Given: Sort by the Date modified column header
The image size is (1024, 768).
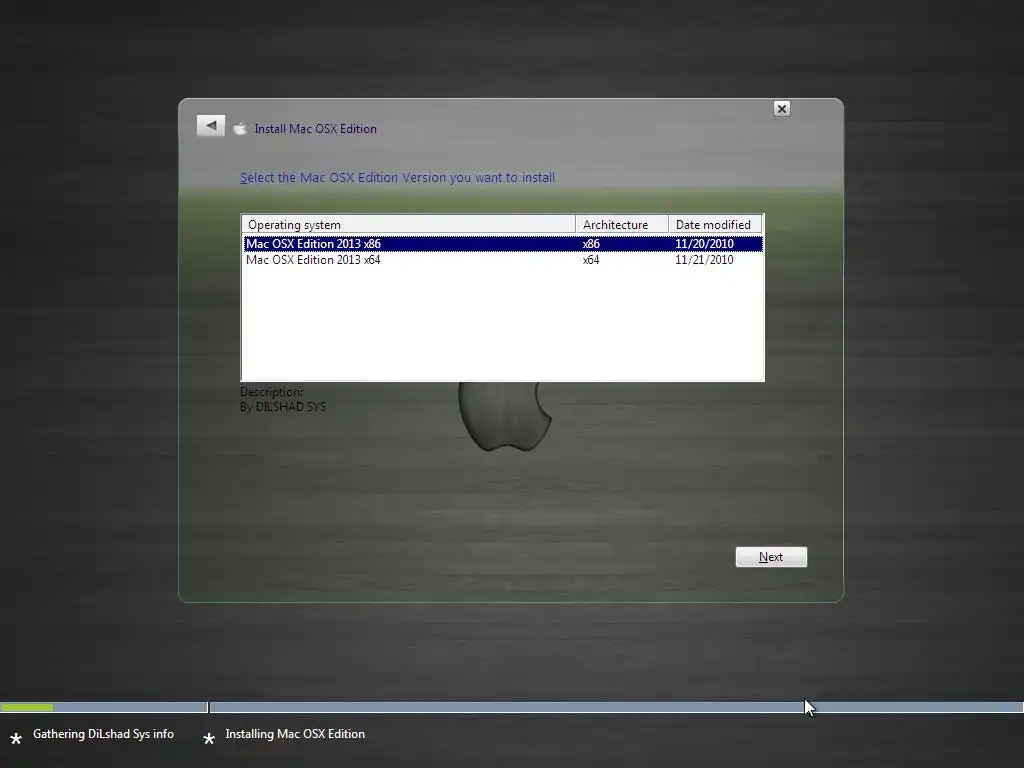Looking at the screenshot, I should point(715,225).
